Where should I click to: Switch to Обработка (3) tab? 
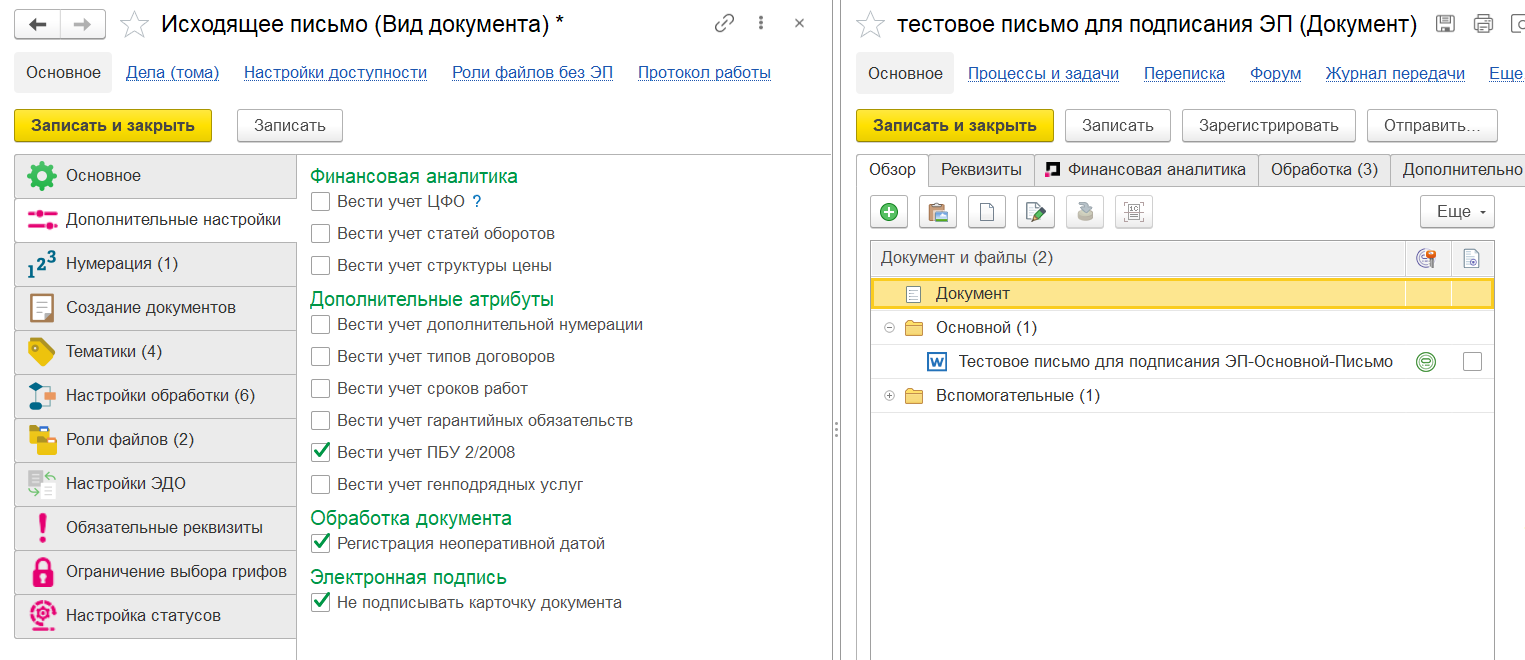click(1324, 170)
